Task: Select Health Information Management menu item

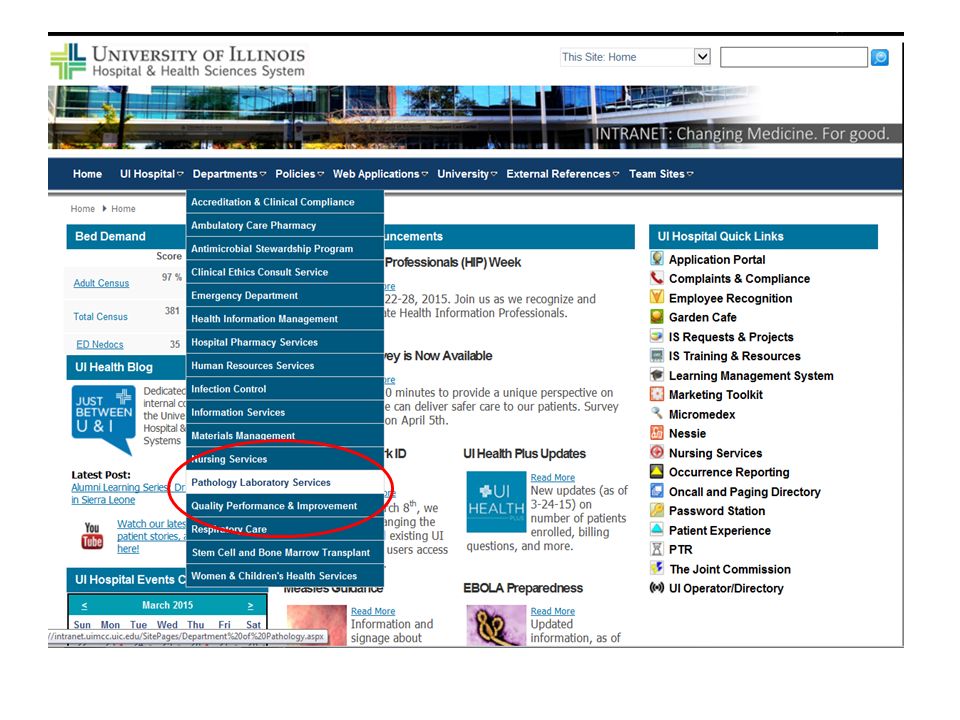Action: 285,318
